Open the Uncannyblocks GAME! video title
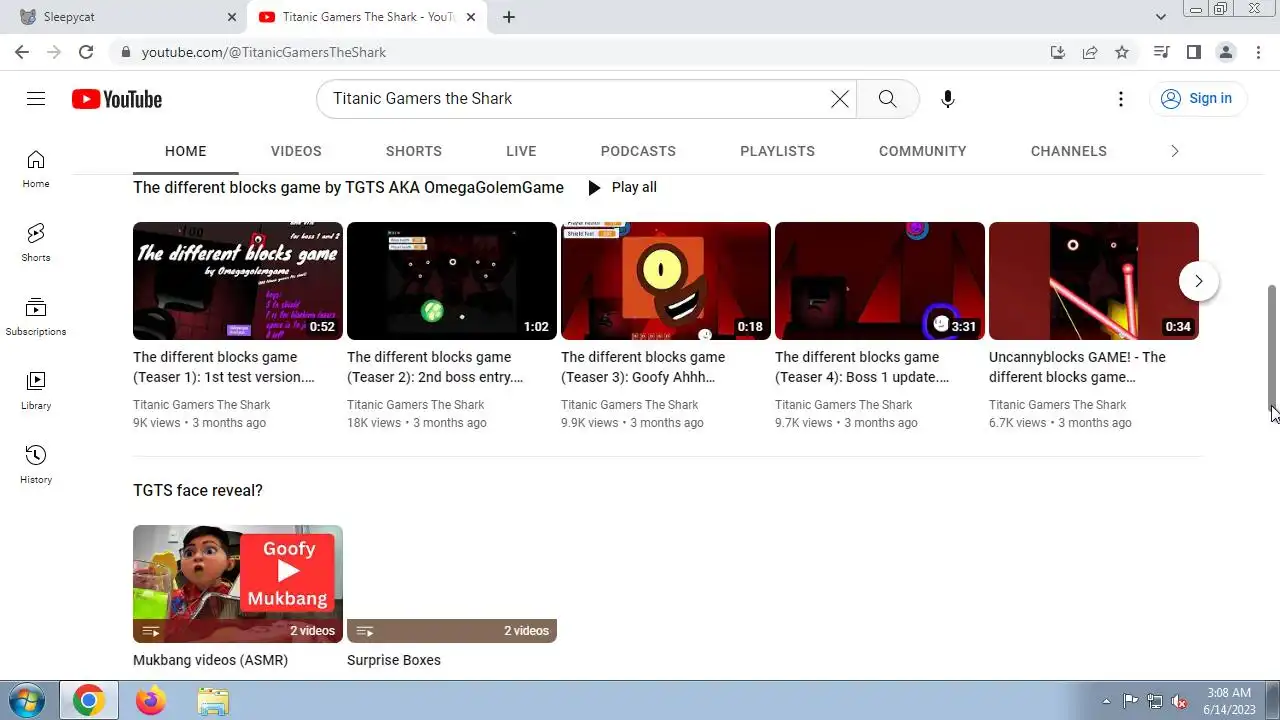Image resolution: width=1280 pixels, height=720 pixels. point(1077,367)
